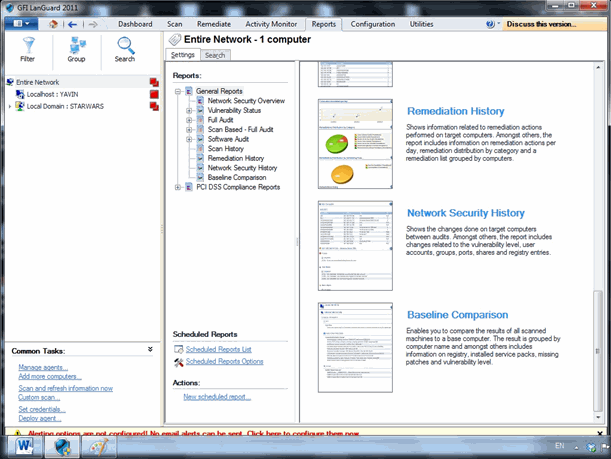
Task: Open the Search magnifier tool
Action: pyautogui.click(x=125, y=49)
